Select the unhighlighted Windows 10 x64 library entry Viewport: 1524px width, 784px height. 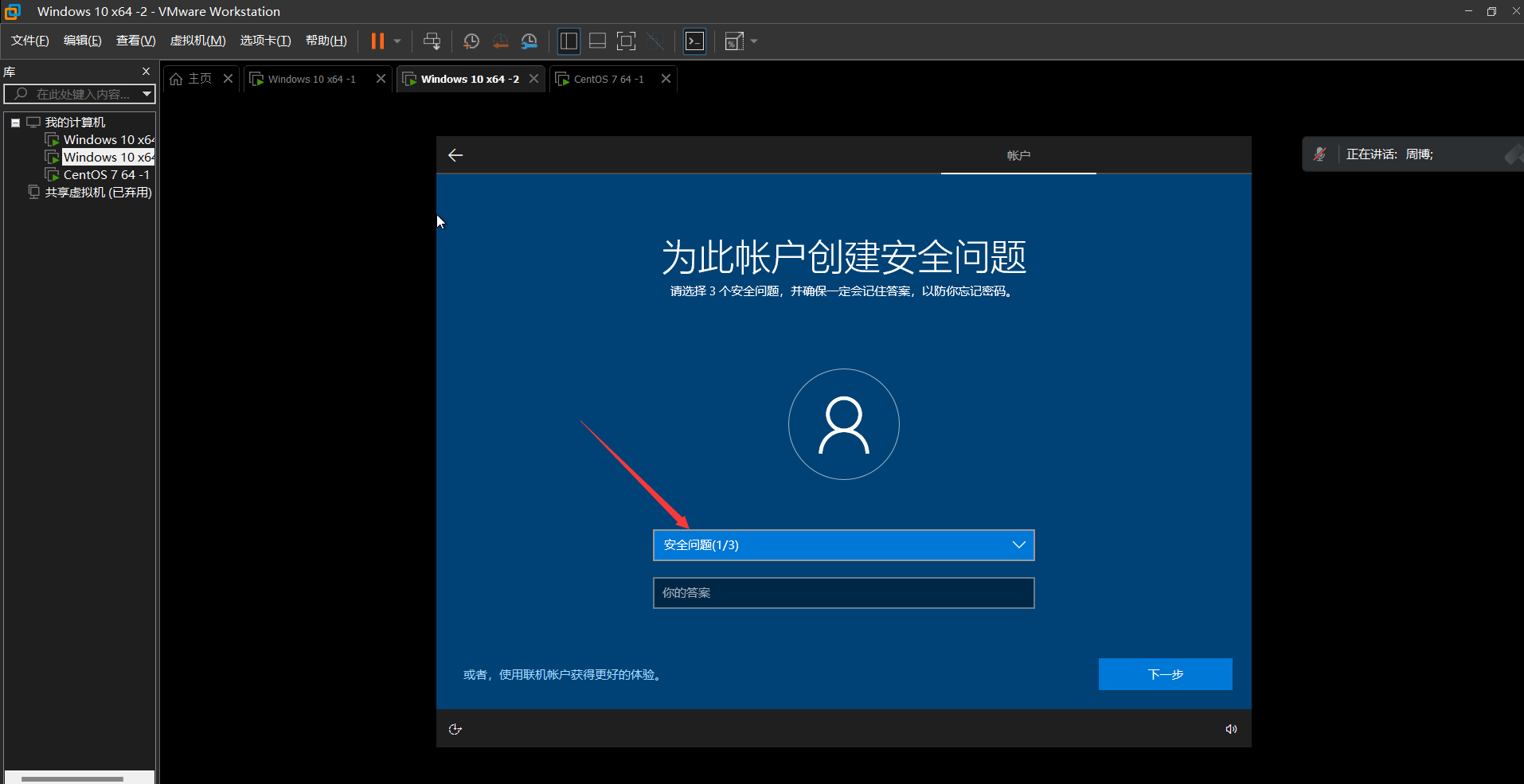point(109,139)
